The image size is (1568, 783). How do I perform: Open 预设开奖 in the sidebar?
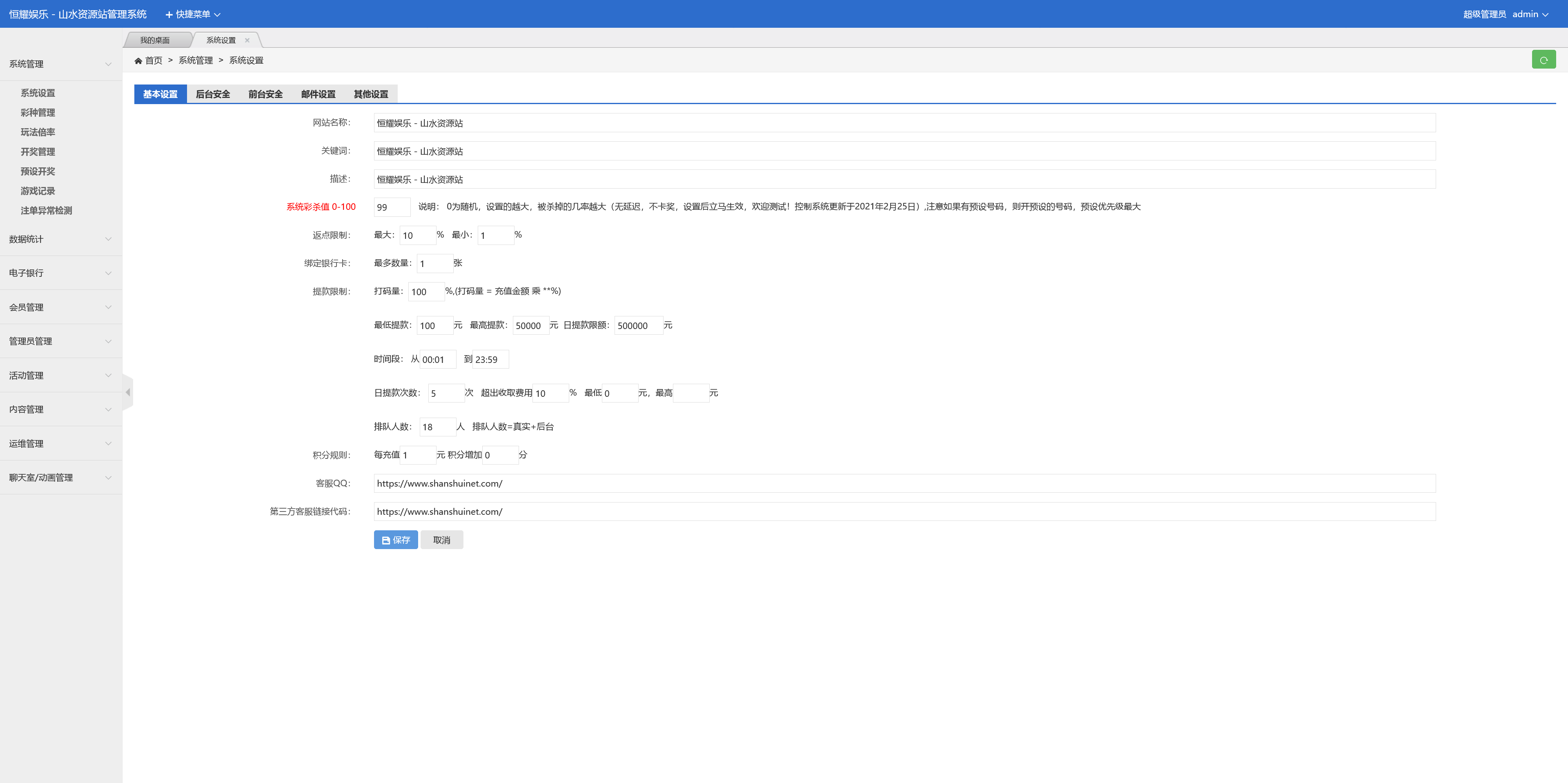[38, 171]
